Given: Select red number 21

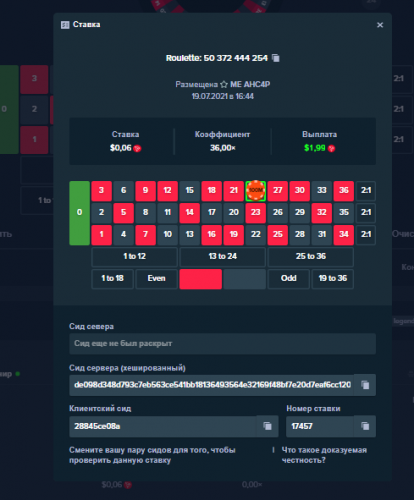Looking at the screenshot, I should coord(233,191).
